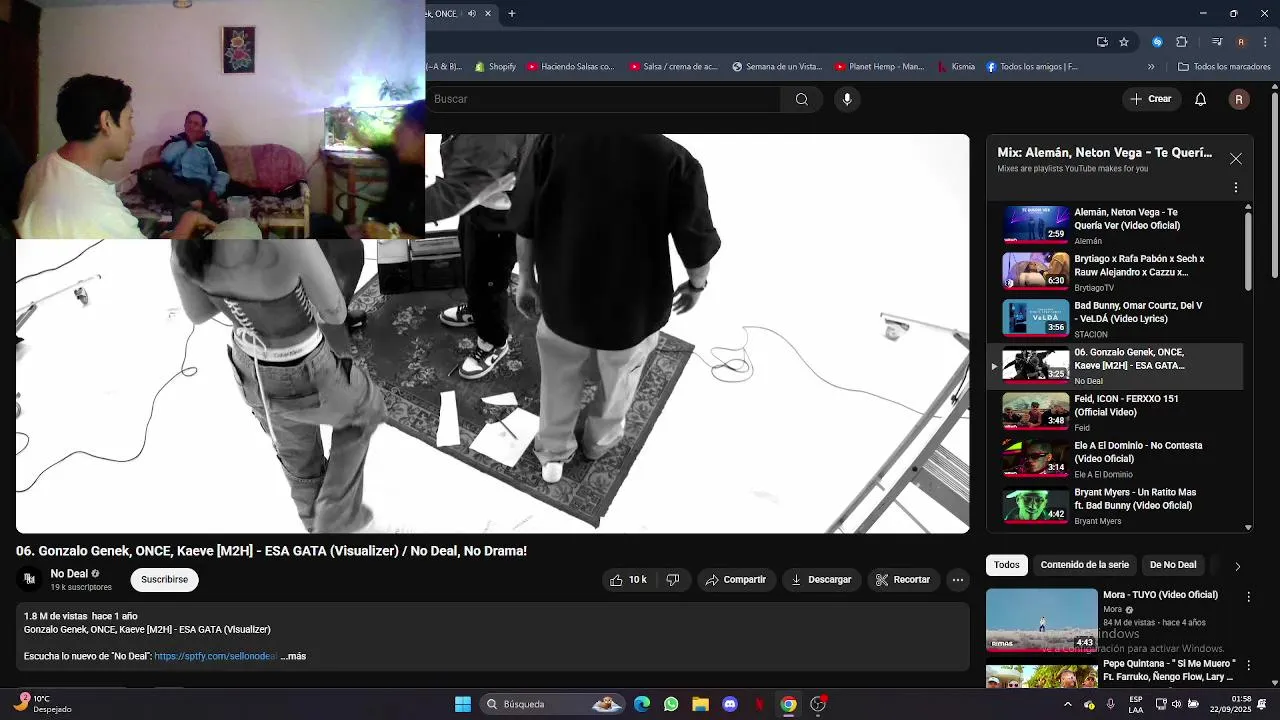Image resolution: width=1280 pixels, height=720 pixels.
Task: Play Alemán, Neton Vega - Te Quería Ver
Action: pyautogui.click(x=1114, y=226)
